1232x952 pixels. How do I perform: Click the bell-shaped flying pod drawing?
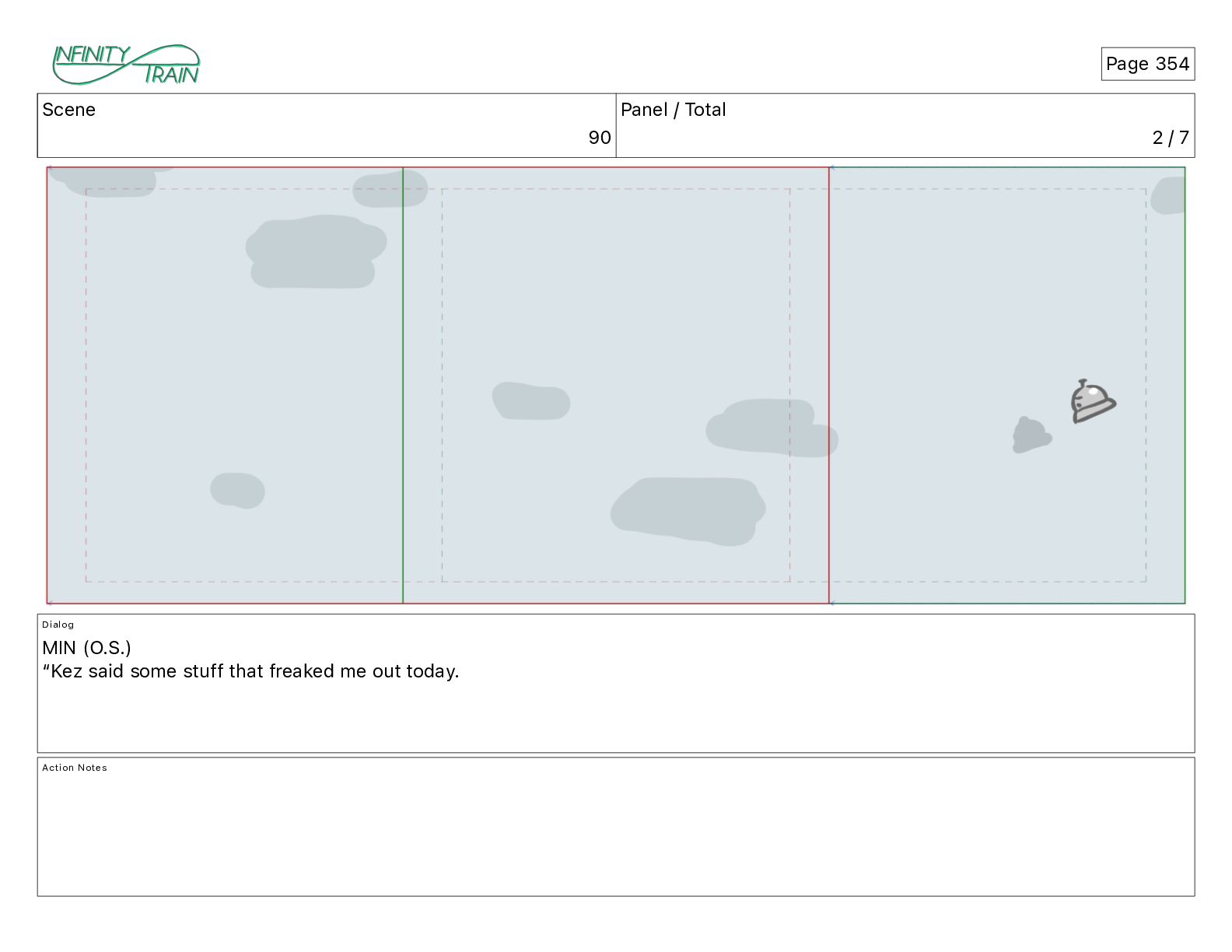1093,401
